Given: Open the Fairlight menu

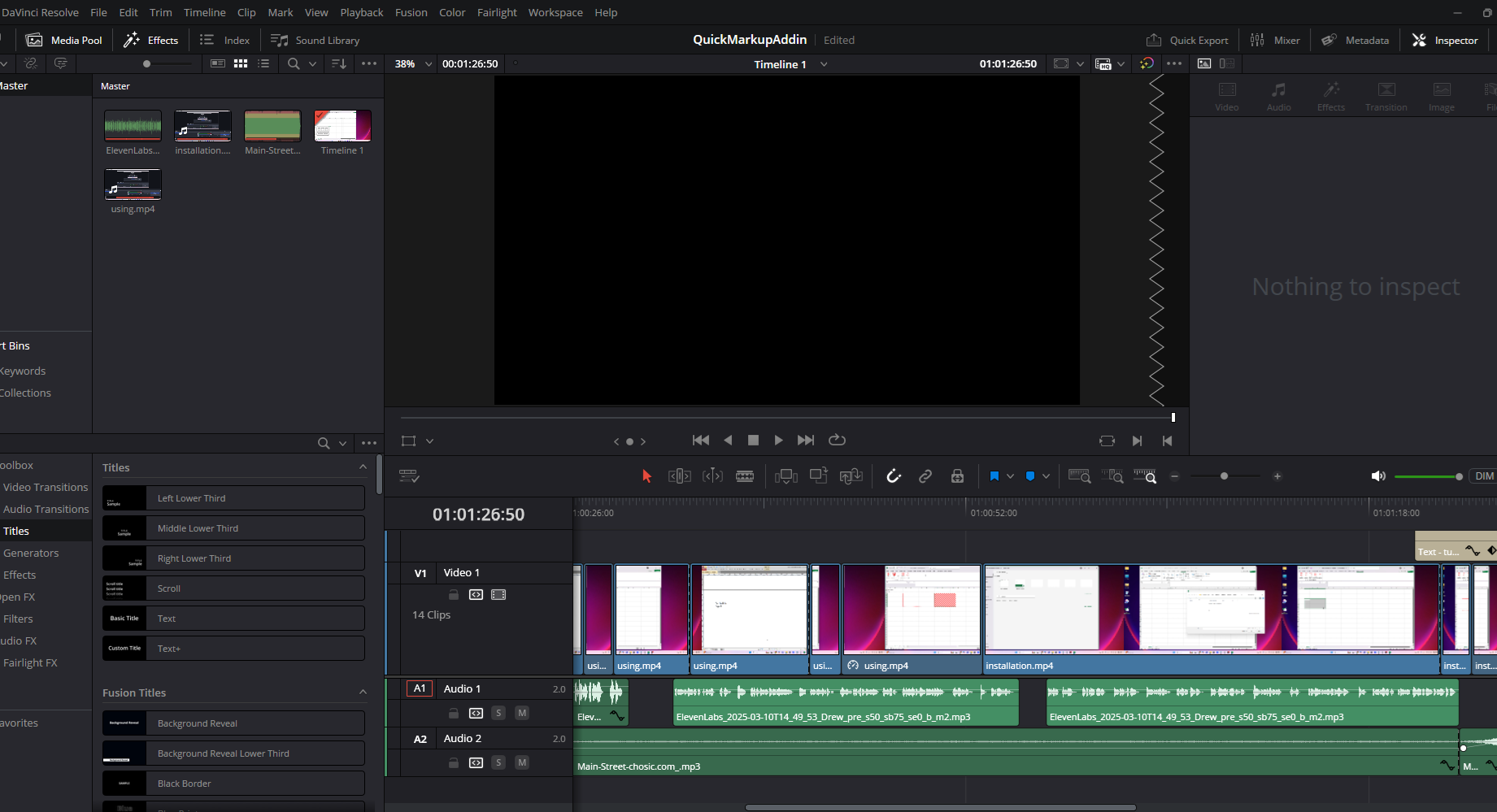Looking at the screenshot, I should point(497,12).
